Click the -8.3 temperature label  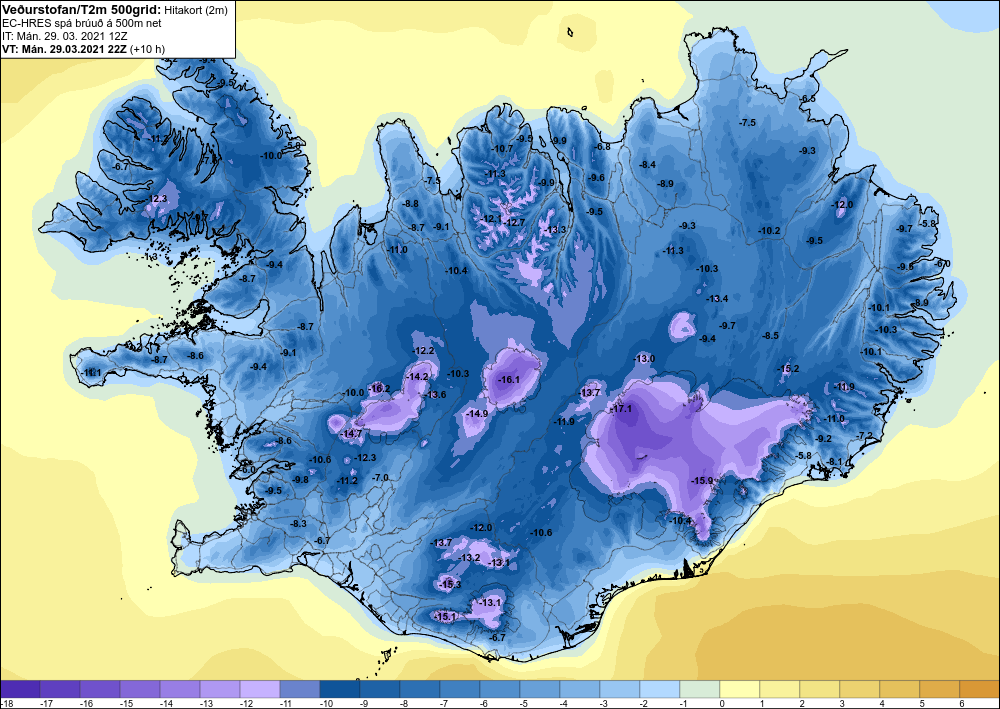coord(298,523)
